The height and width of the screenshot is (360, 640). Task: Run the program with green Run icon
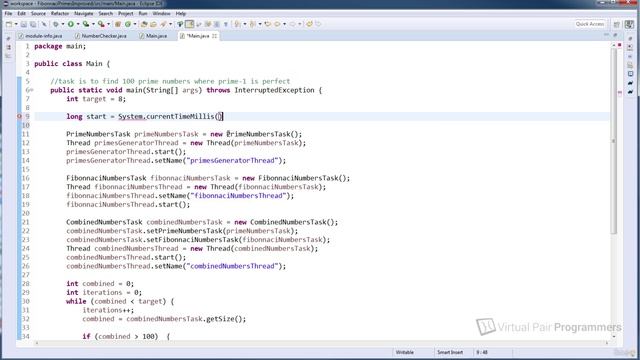pos(71,24)
